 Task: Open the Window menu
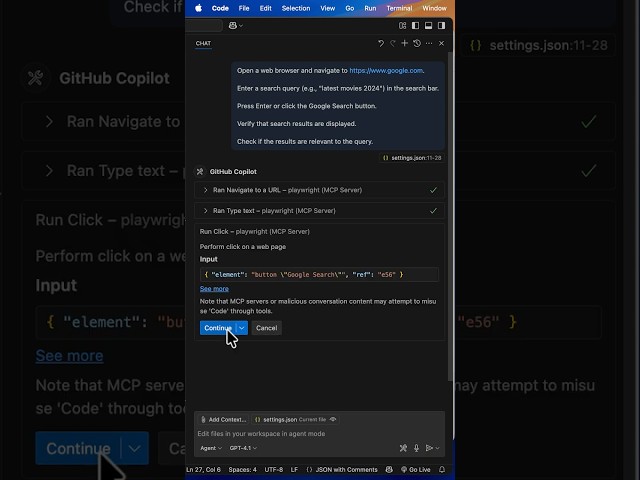pos(434,8)
